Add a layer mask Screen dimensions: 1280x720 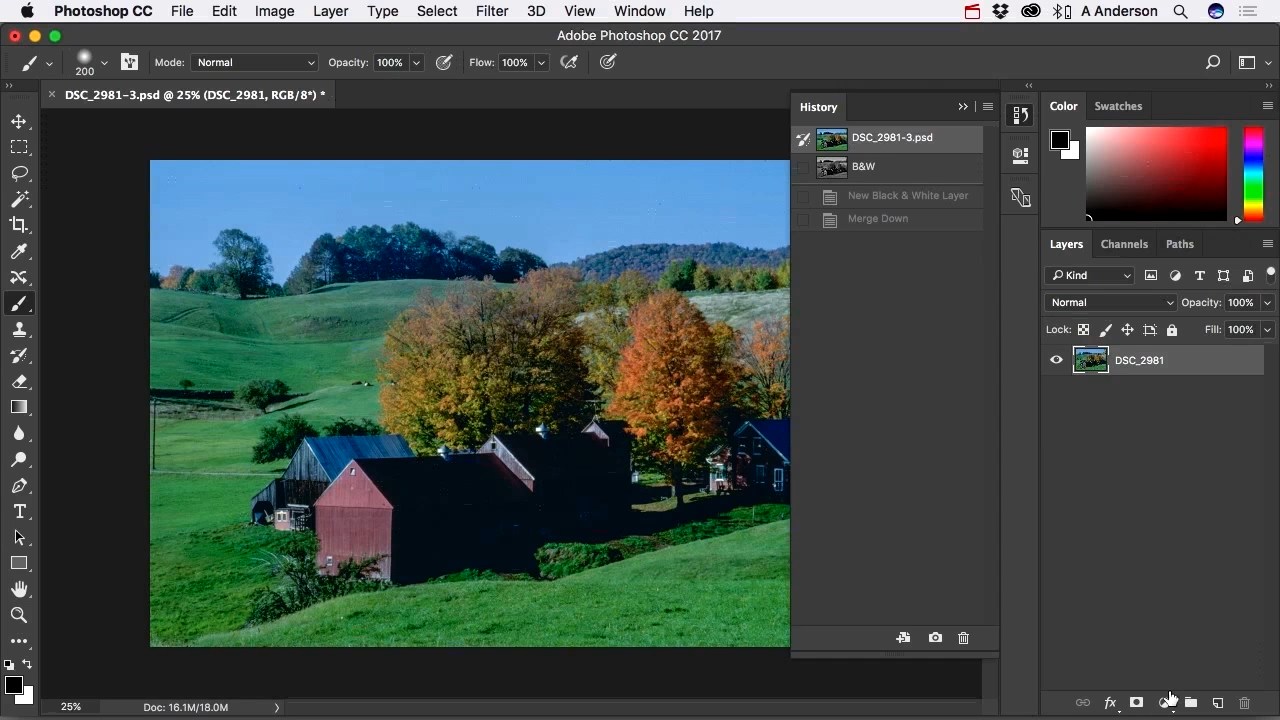coord(1136,703)
